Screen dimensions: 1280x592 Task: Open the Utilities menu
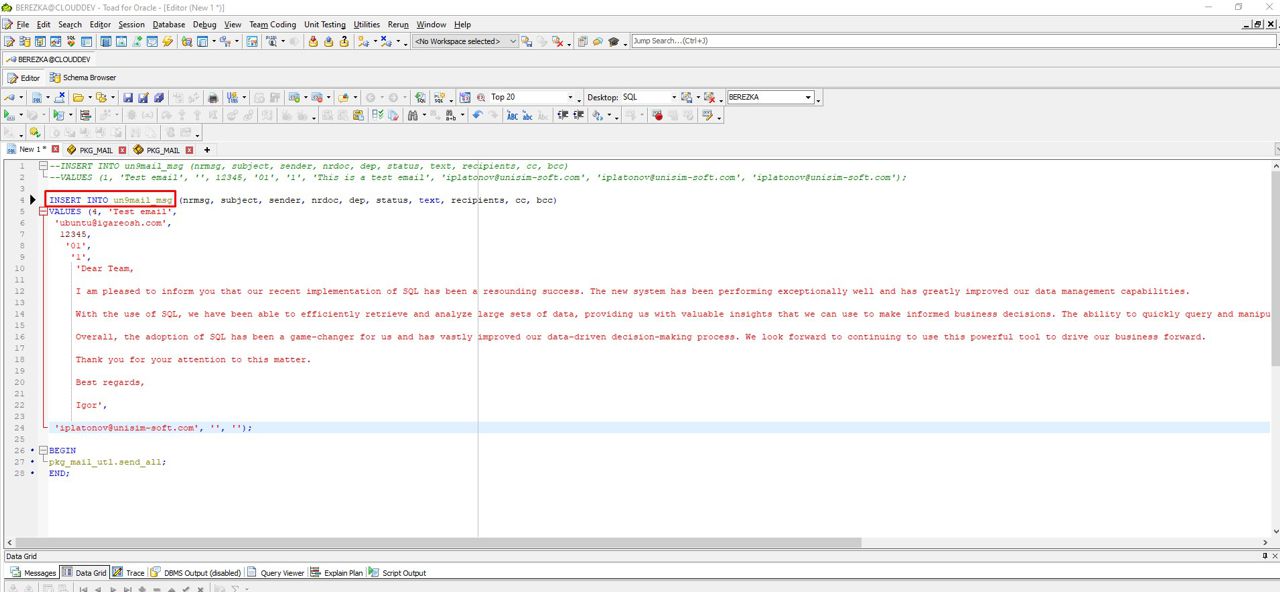tap(367, 24)
